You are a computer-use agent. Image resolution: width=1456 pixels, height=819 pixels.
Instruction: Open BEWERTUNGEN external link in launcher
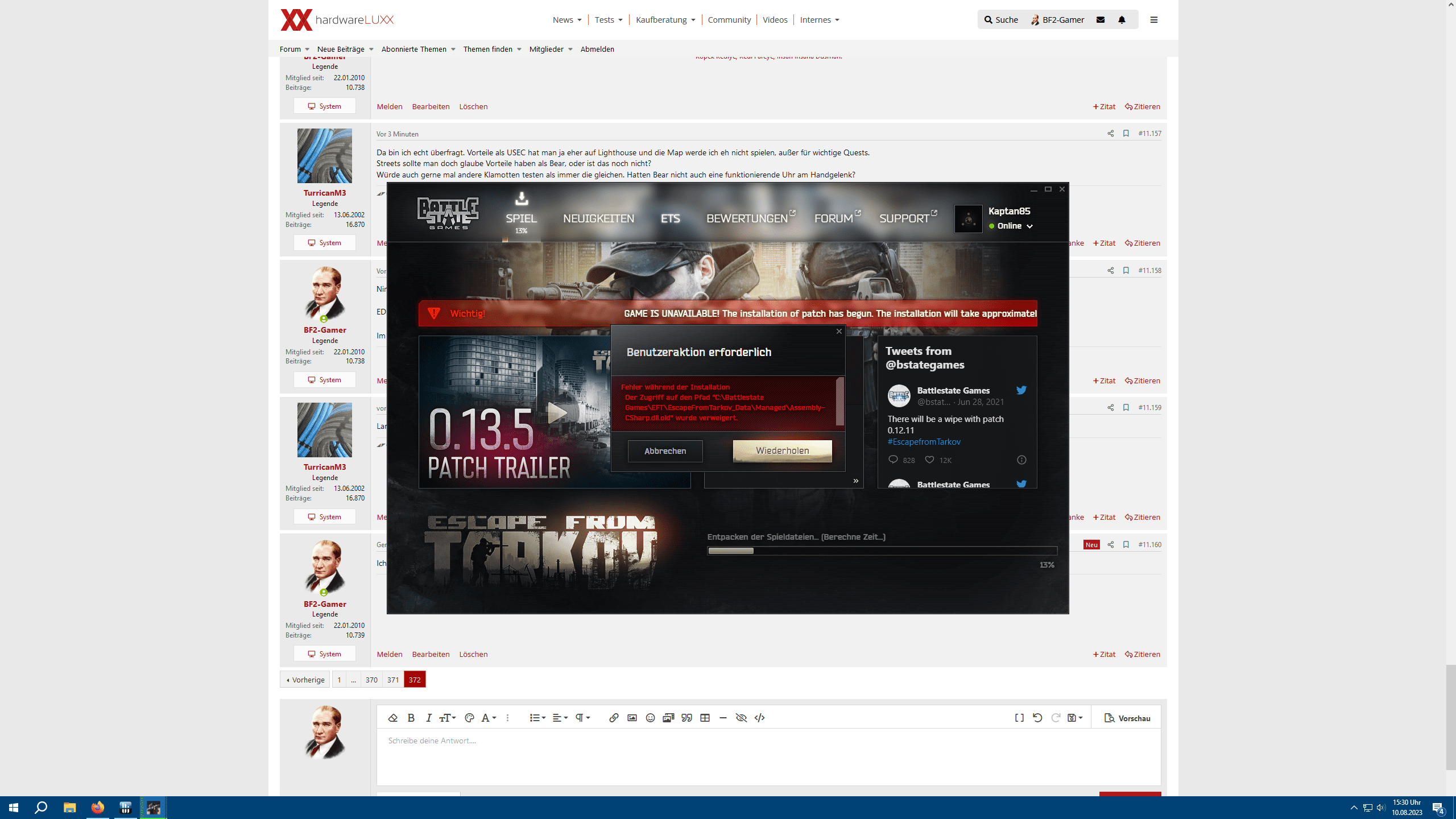[750, 218]
